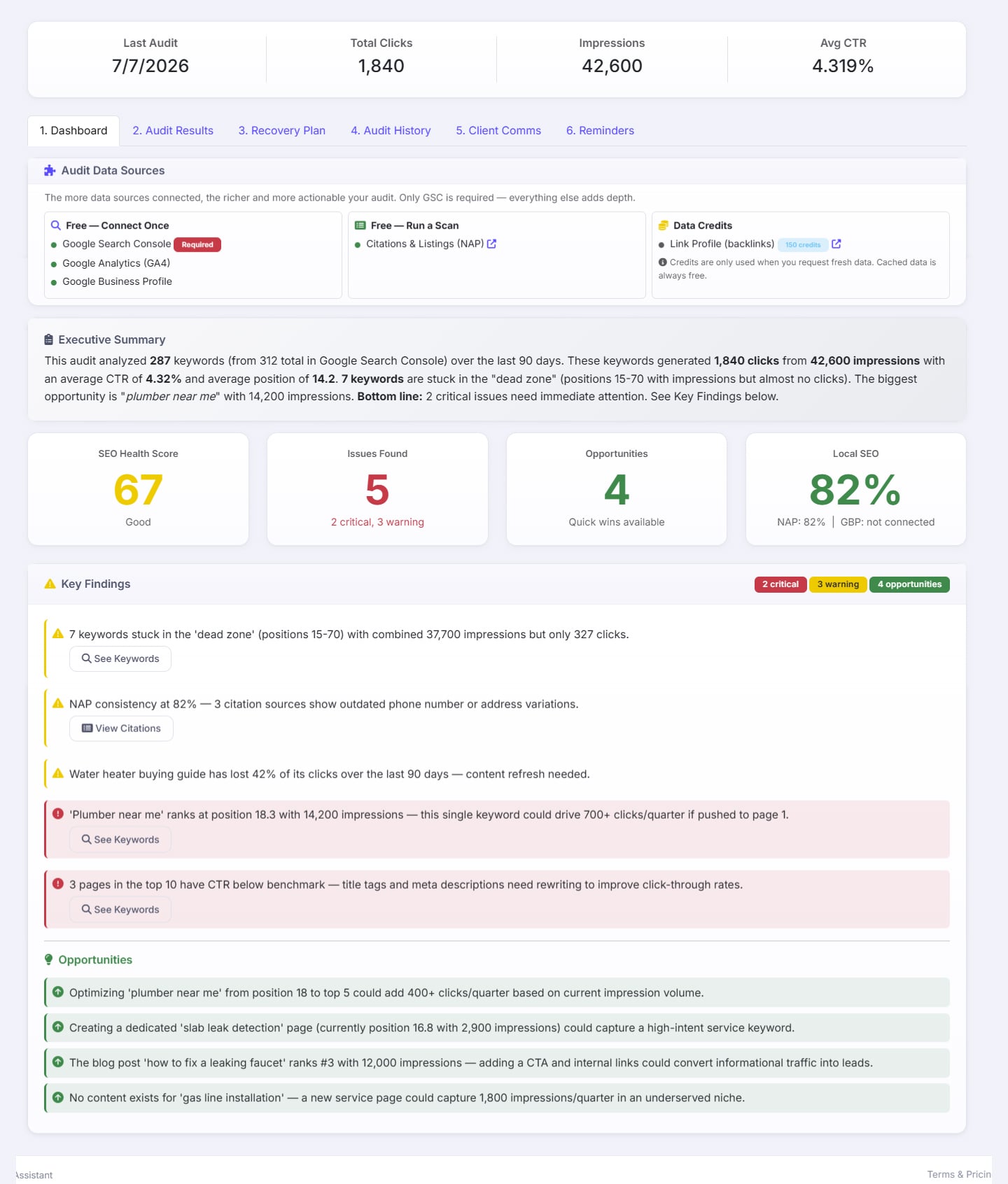Viewport: 1008px width, 1184px height.
Task: Open the 4. Audit History tab
Action: pyautogui.click(x=391, y=131)
